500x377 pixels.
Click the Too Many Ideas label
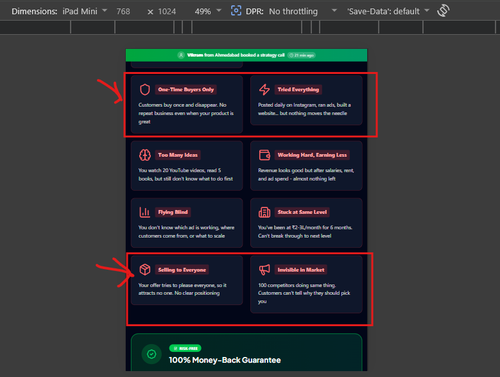[x=178, y=155]
